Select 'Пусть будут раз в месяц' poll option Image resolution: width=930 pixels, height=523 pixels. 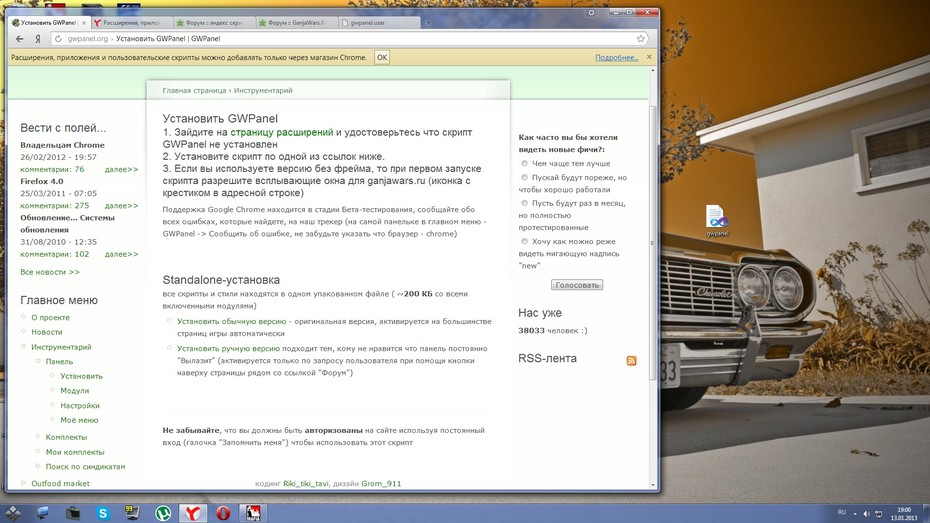pos(524,203)
